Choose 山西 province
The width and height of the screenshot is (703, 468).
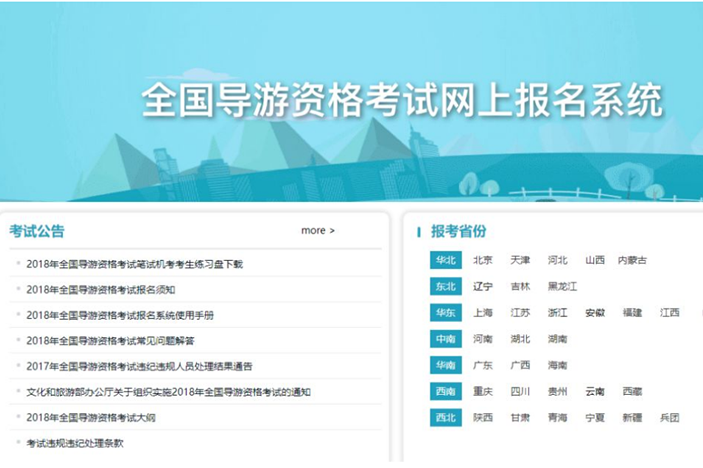pyautogui.click(x=595, y=260)
